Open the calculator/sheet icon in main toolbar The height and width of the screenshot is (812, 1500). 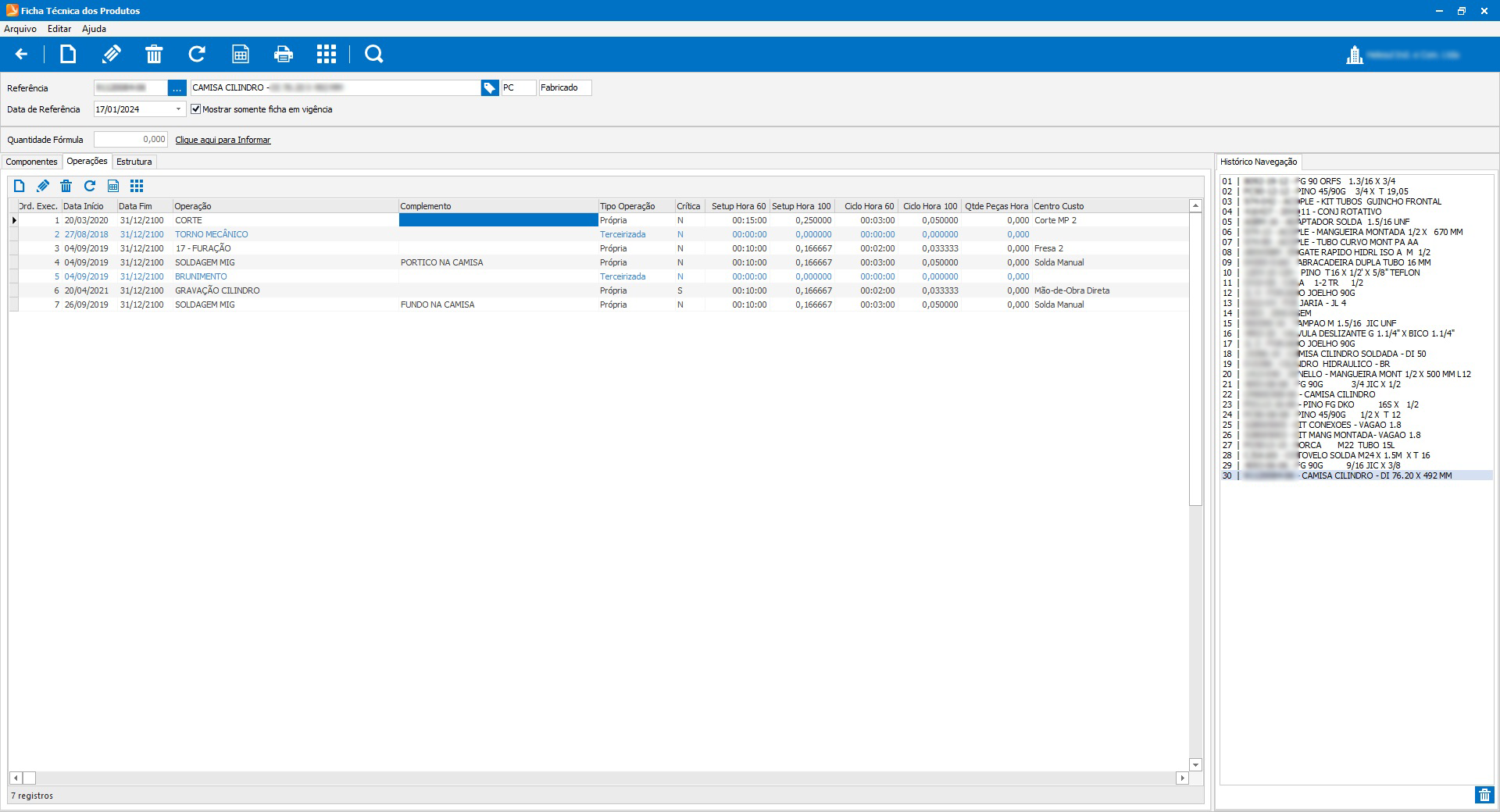pos(241,54)
